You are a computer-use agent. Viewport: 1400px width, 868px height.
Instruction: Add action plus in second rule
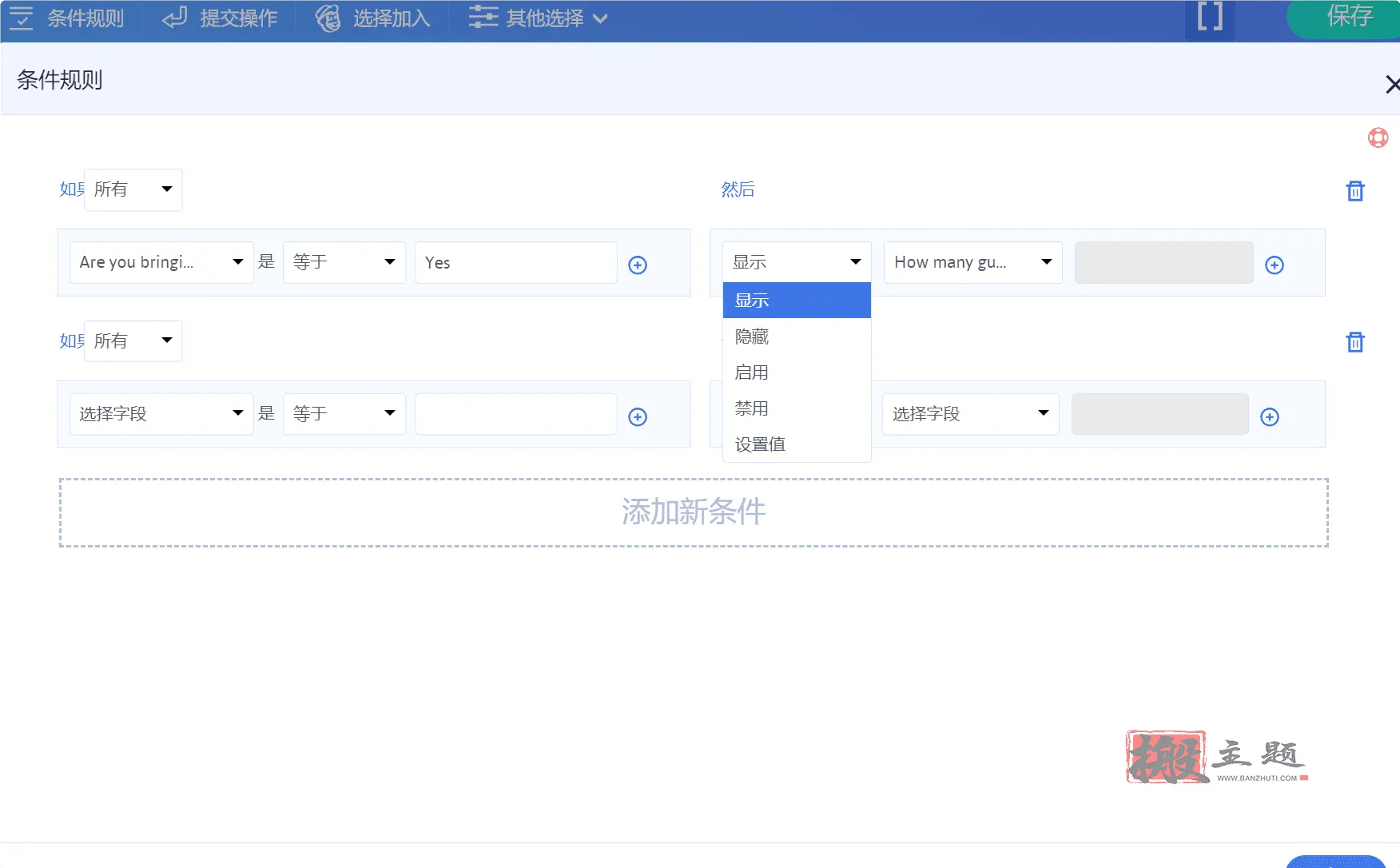tap(1270, 416)
